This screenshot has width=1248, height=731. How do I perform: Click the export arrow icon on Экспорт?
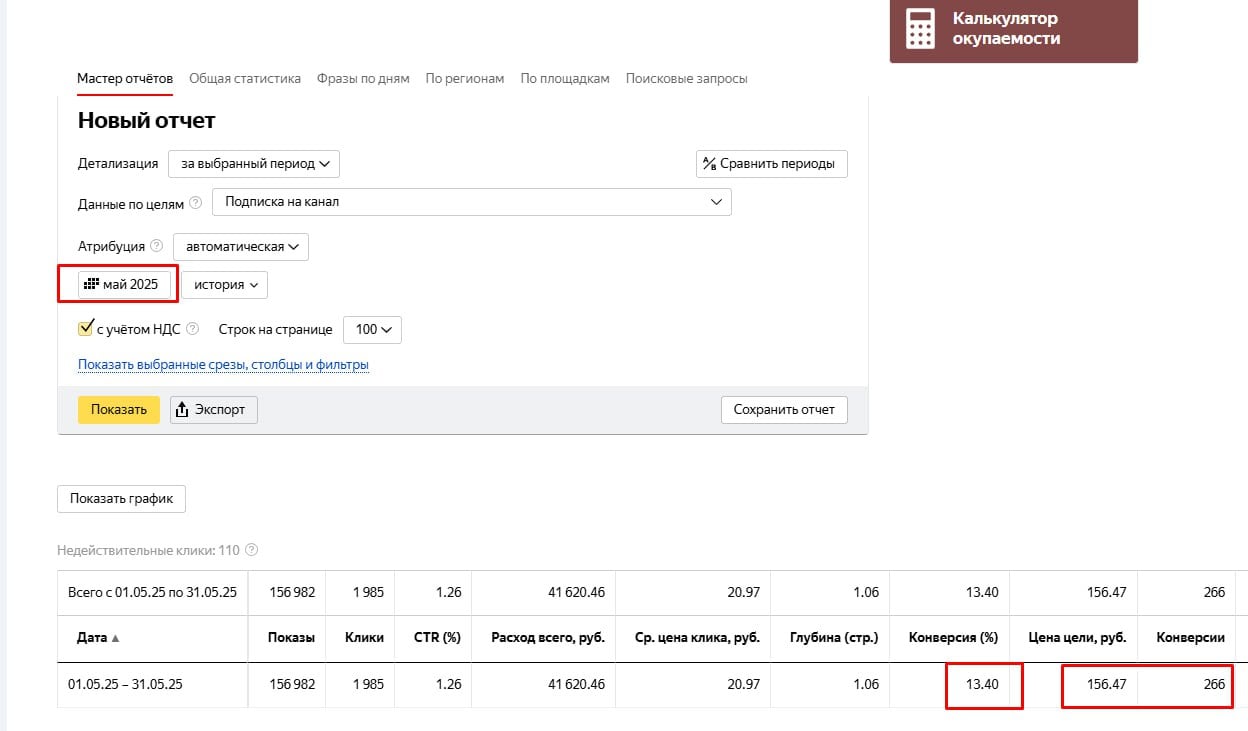coord(181,410)
